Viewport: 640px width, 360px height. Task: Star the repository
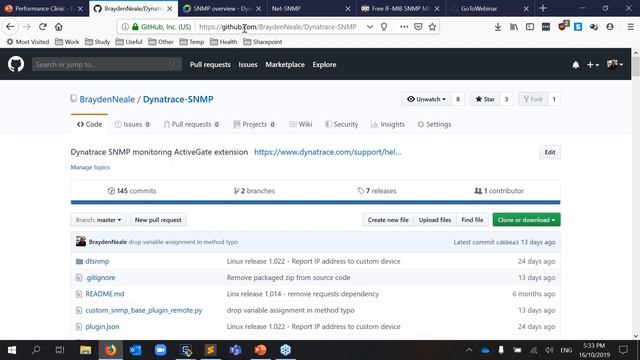[x=485, y=99]
